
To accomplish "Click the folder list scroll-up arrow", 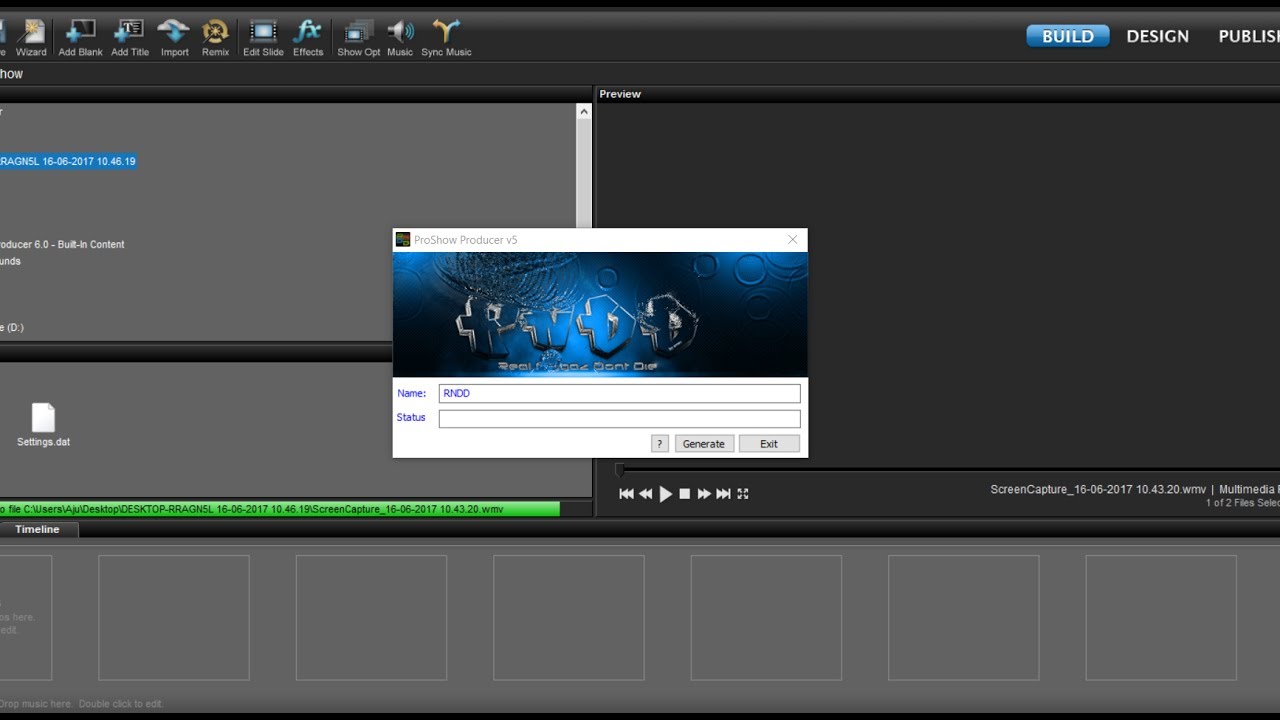I will pyautogui.click(x=584, y=112).
